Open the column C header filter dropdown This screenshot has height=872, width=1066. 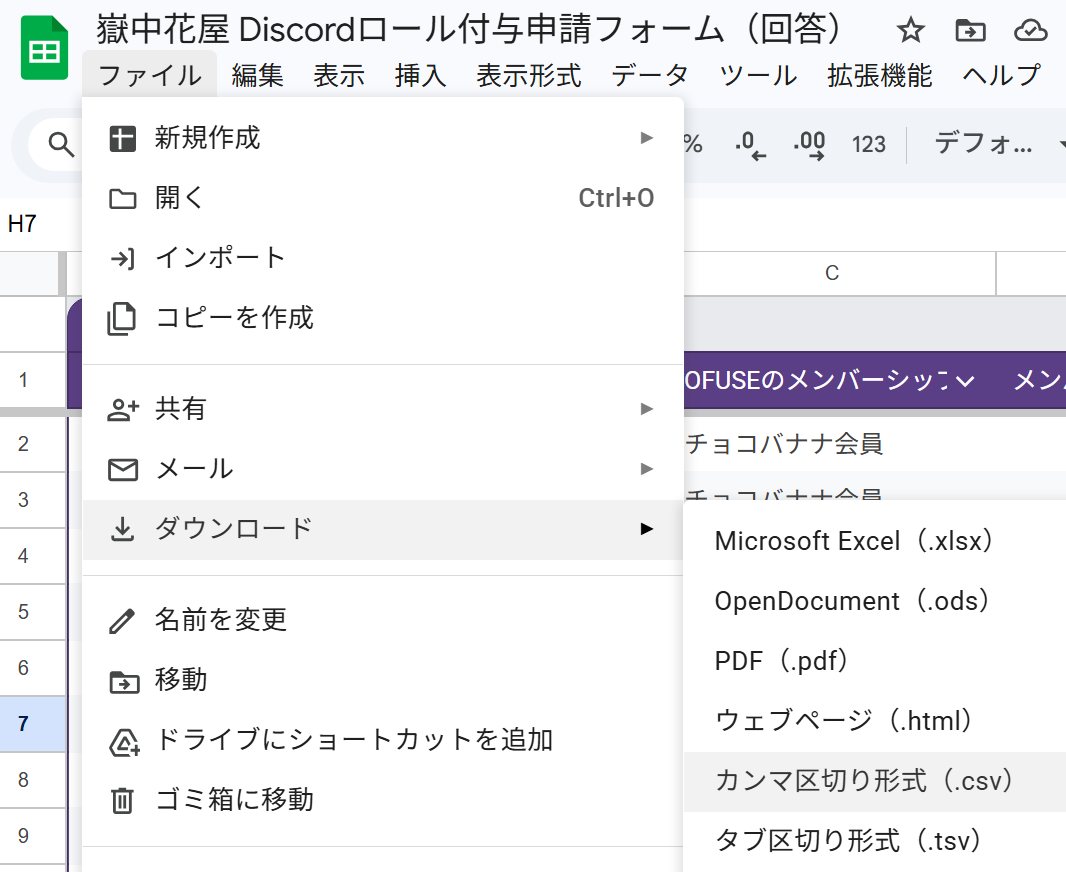pyautogui.click(x=965, y=381)
